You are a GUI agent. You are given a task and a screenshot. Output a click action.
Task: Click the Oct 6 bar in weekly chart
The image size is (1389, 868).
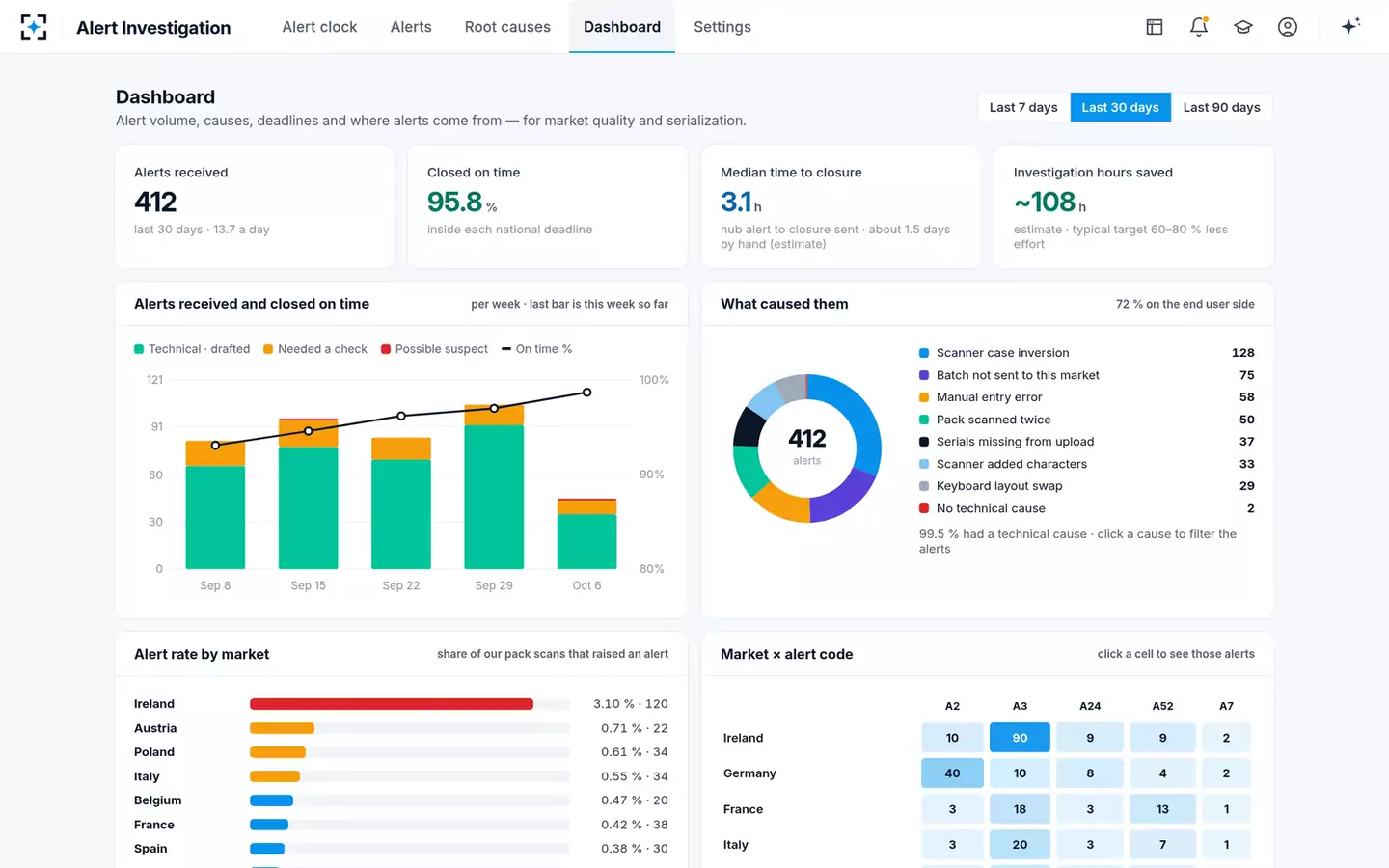point(586,533)
